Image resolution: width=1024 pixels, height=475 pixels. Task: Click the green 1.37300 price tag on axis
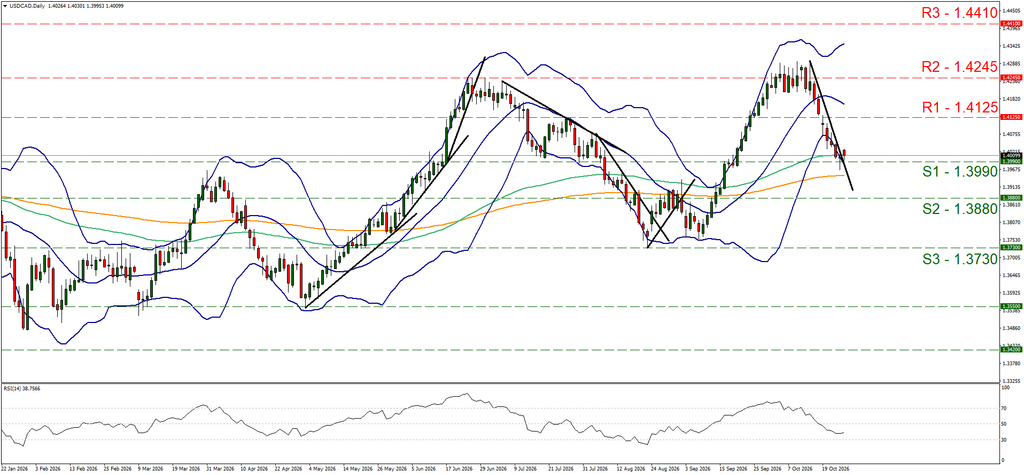1011,248
